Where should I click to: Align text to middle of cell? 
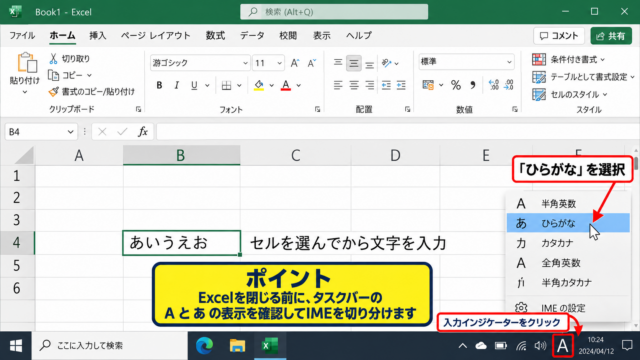[353, 63]
